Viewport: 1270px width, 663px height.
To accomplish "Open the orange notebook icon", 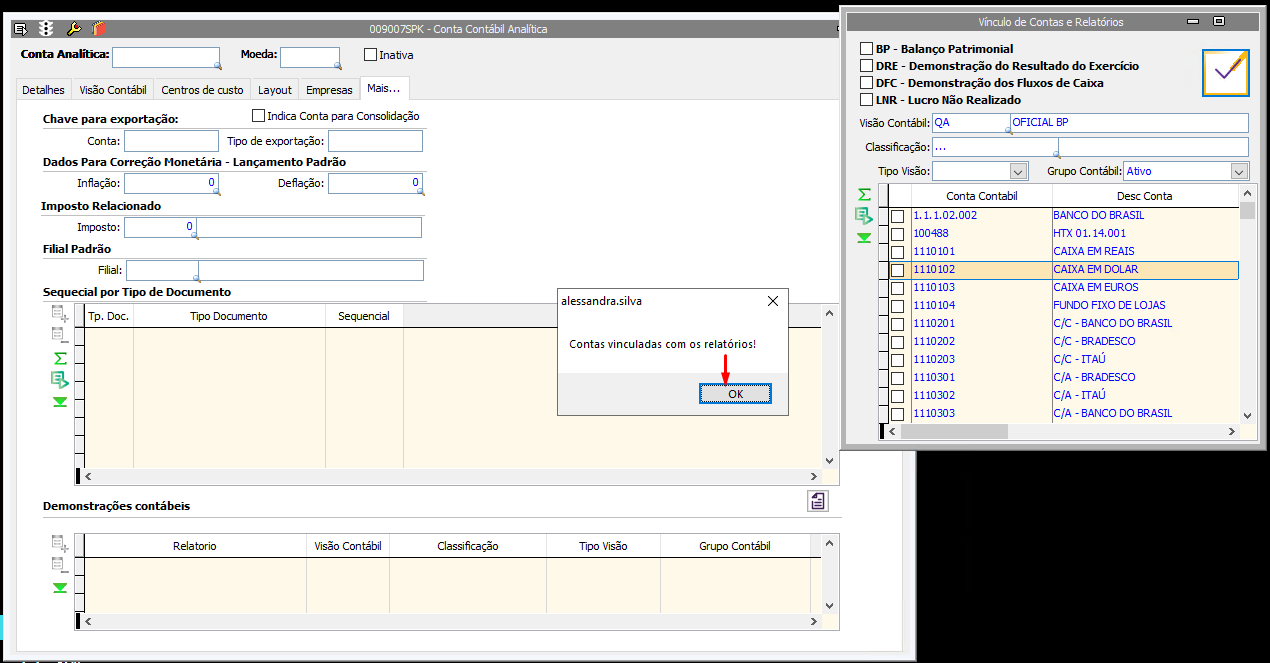I will pyautogui.click(x=97, y=29).
